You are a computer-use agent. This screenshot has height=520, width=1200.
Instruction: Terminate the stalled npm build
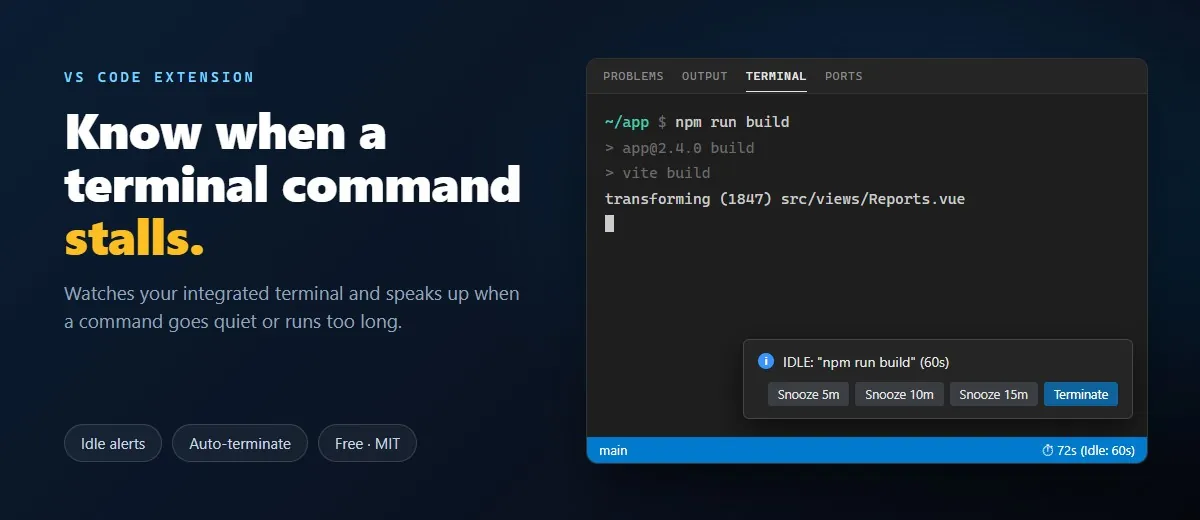point(1081,394)
